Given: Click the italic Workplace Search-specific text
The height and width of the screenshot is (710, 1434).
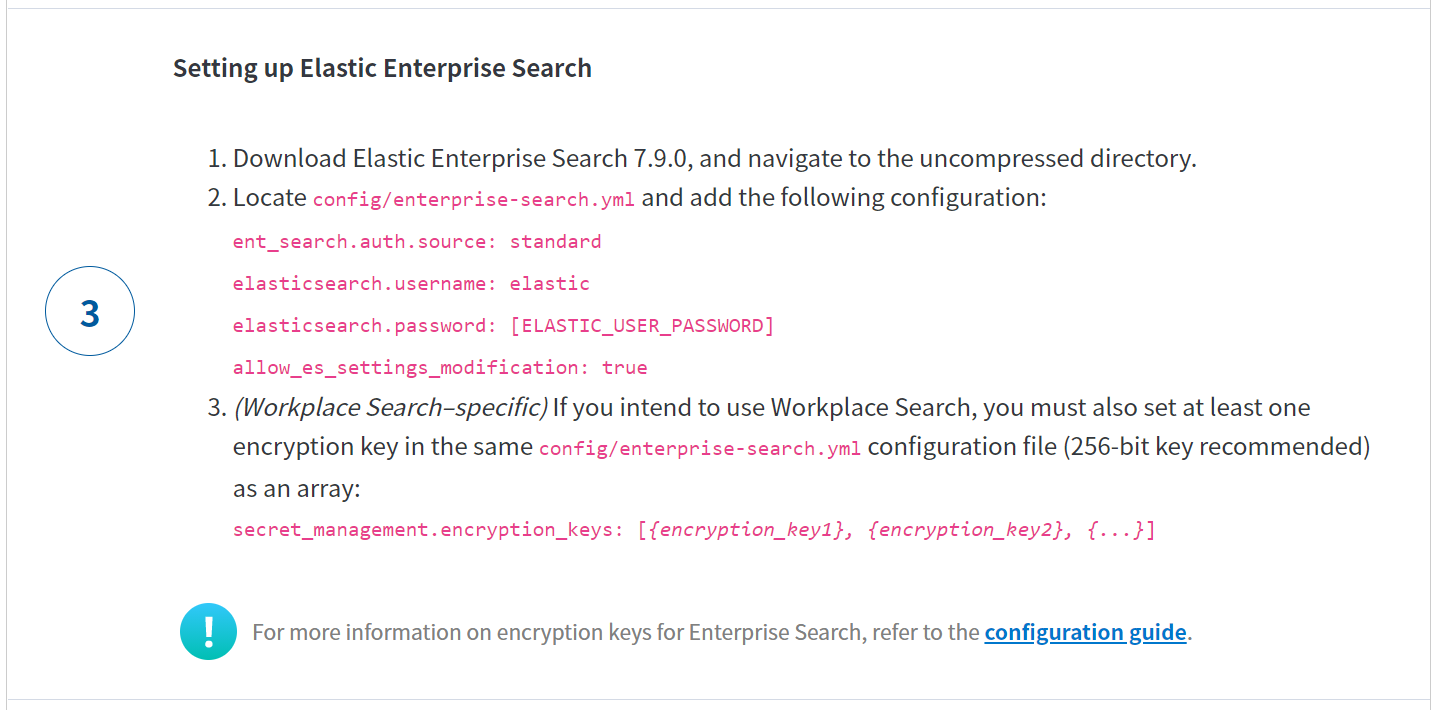Looking at the screenshot, I should coord(390,408).
